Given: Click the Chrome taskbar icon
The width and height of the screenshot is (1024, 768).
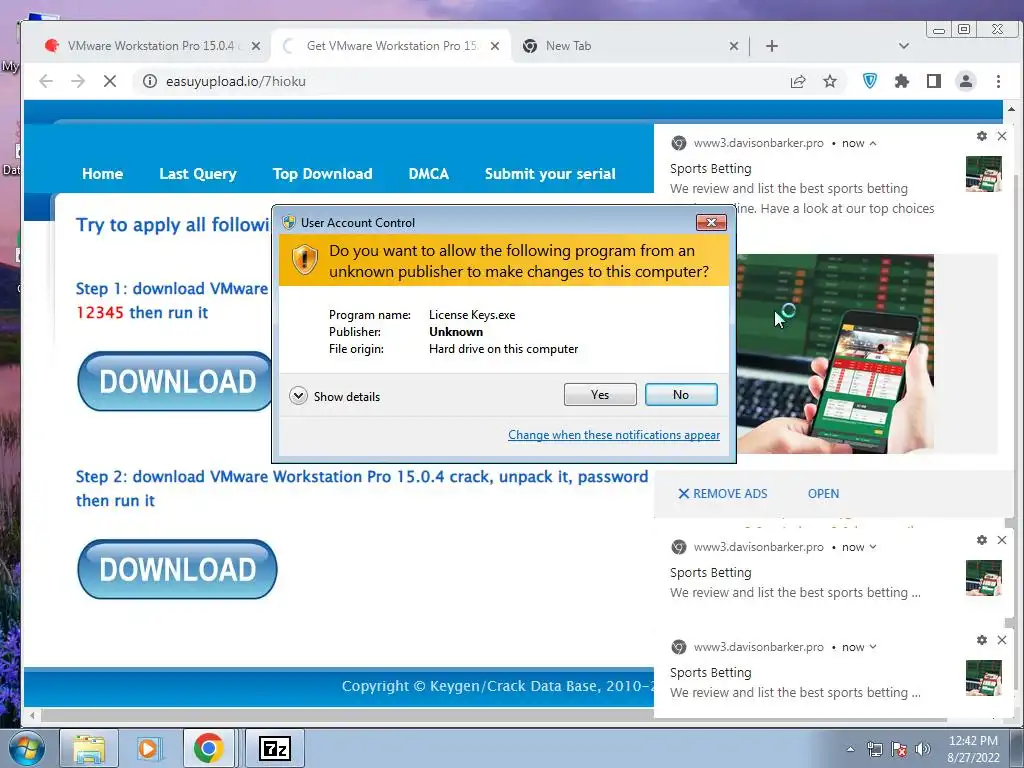Looking at the screenshot, I should click(x=208, y=748).
